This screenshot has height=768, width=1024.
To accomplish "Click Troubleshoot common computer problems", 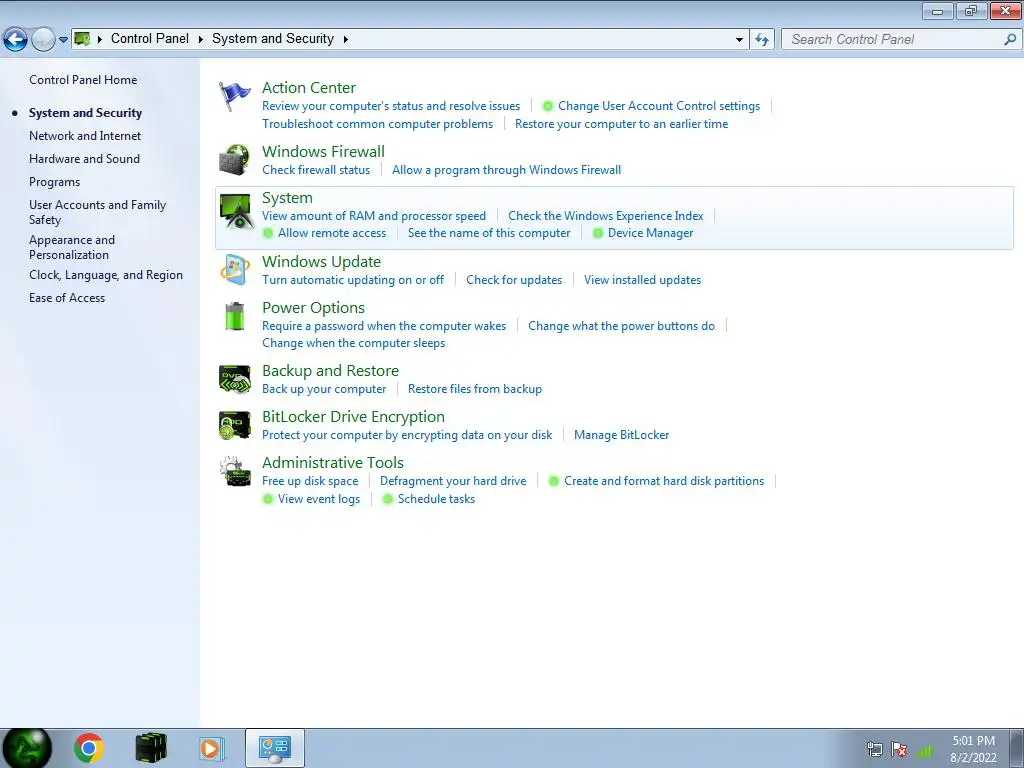I will click(x=377, y=123).
